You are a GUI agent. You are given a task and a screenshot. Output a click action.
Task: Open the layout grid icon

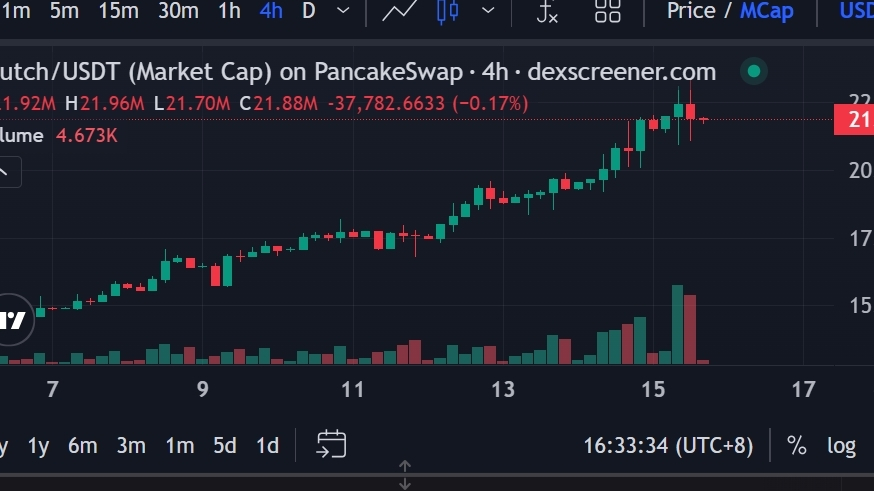[x=607, y=11]
